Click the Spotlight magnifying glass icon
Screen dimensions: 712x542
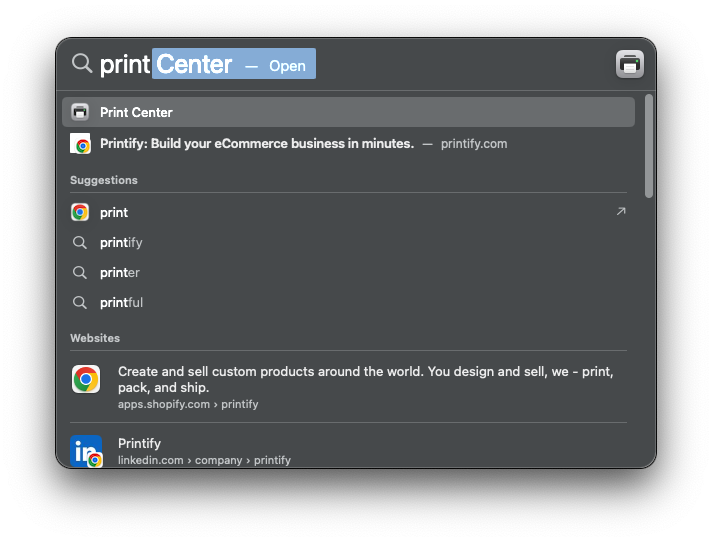(x=82, y=64)
